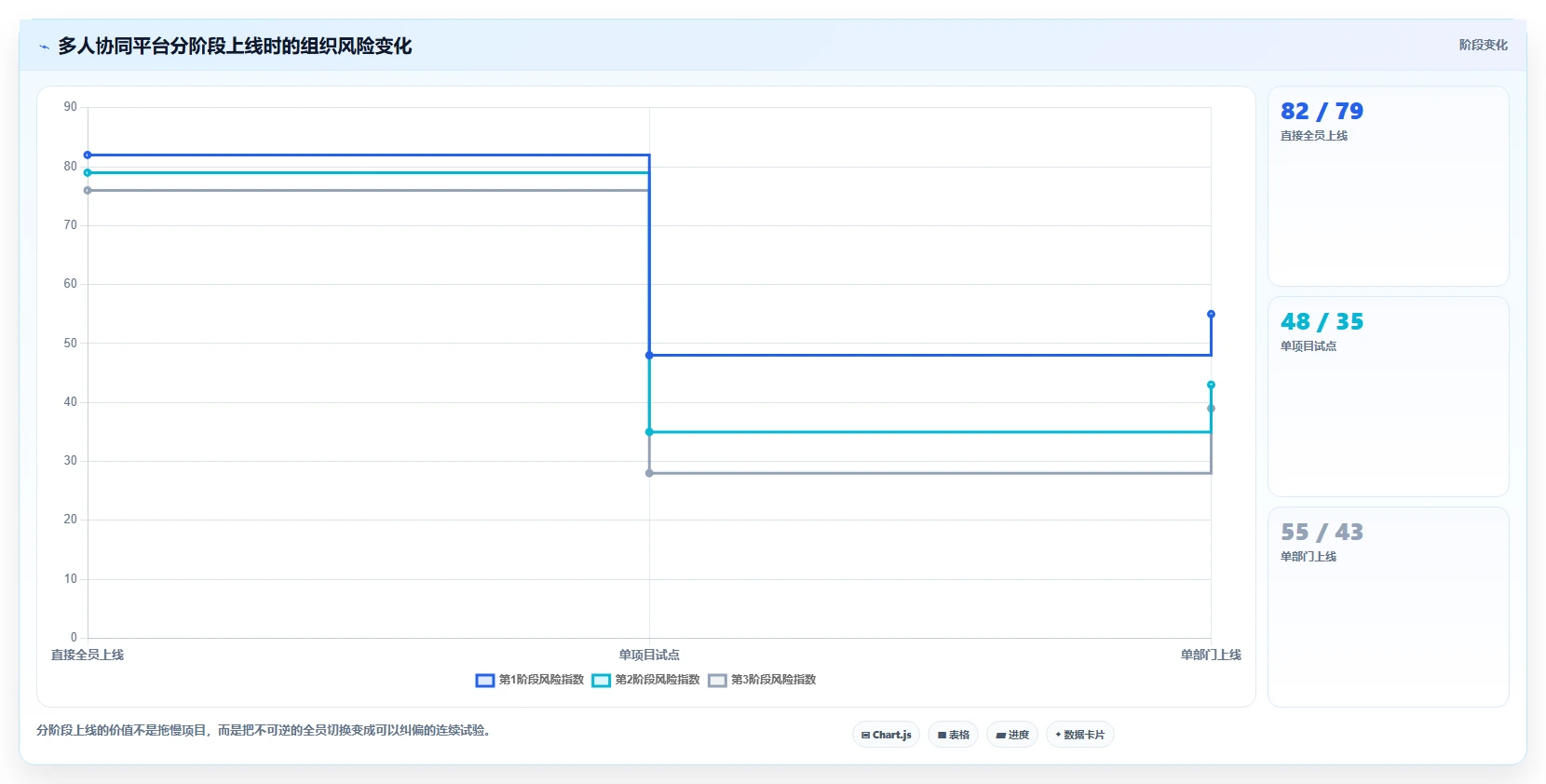Click x-axis label 单部门上线
This screenshot has height=784, width=1546.
[x=1211, y=656]
